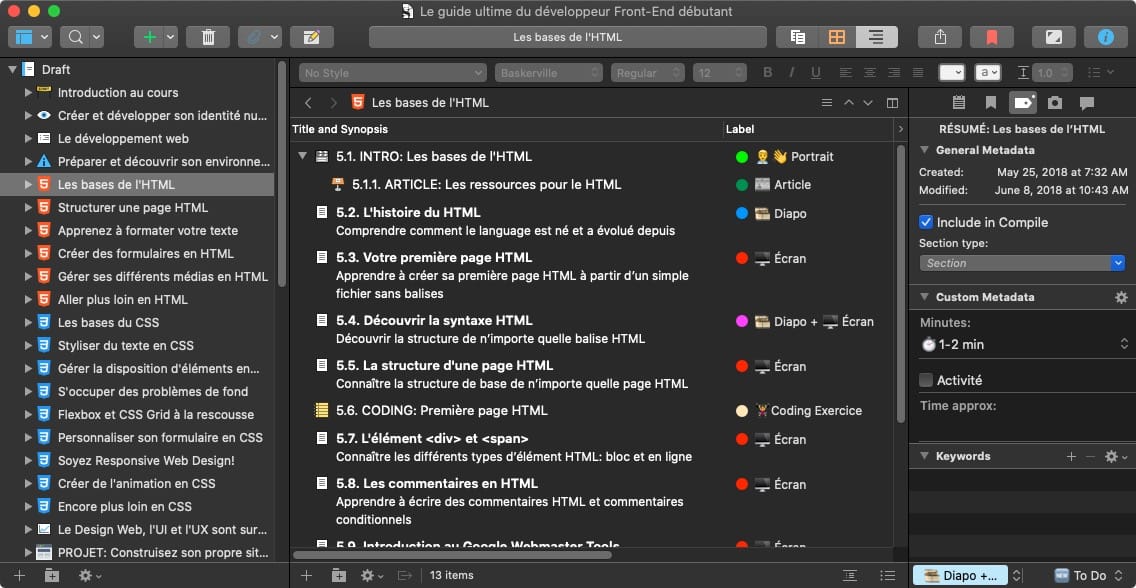Open the font size 12 dropdown

719,72
